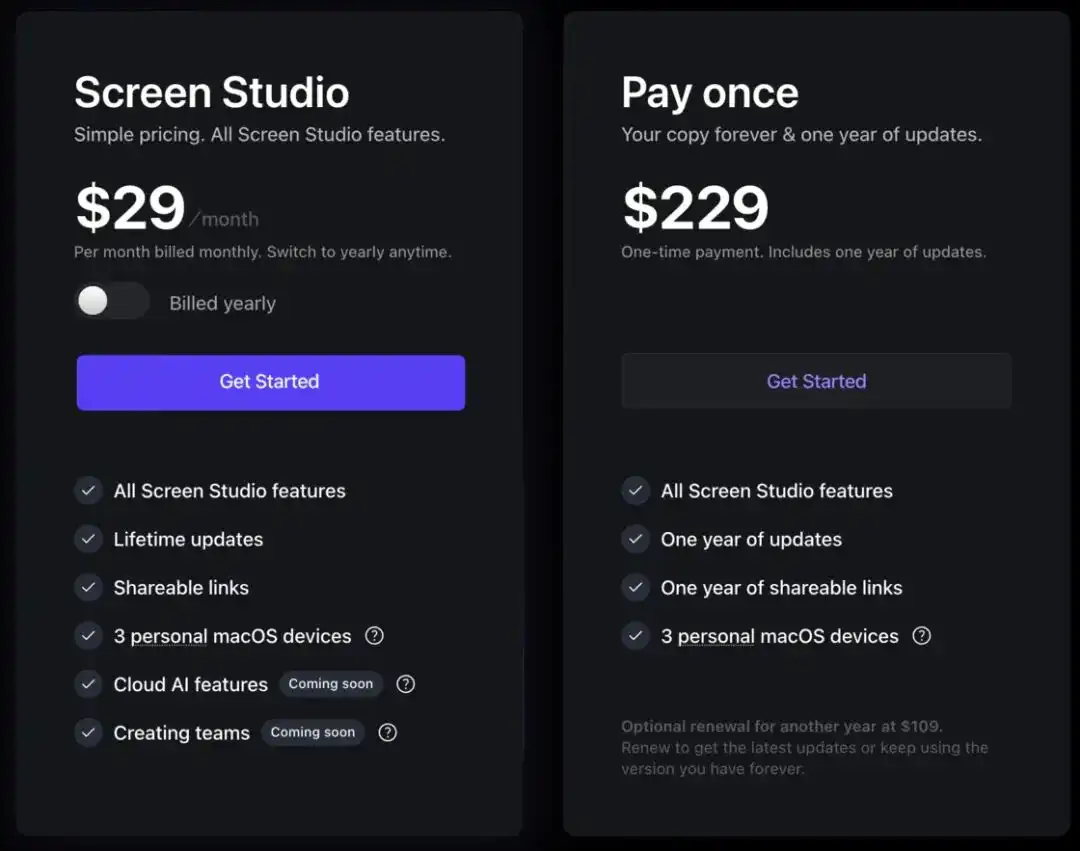The image size is (1080, 851).
Task: Click the Pay once plan heading
Action: tap(710, 93)
